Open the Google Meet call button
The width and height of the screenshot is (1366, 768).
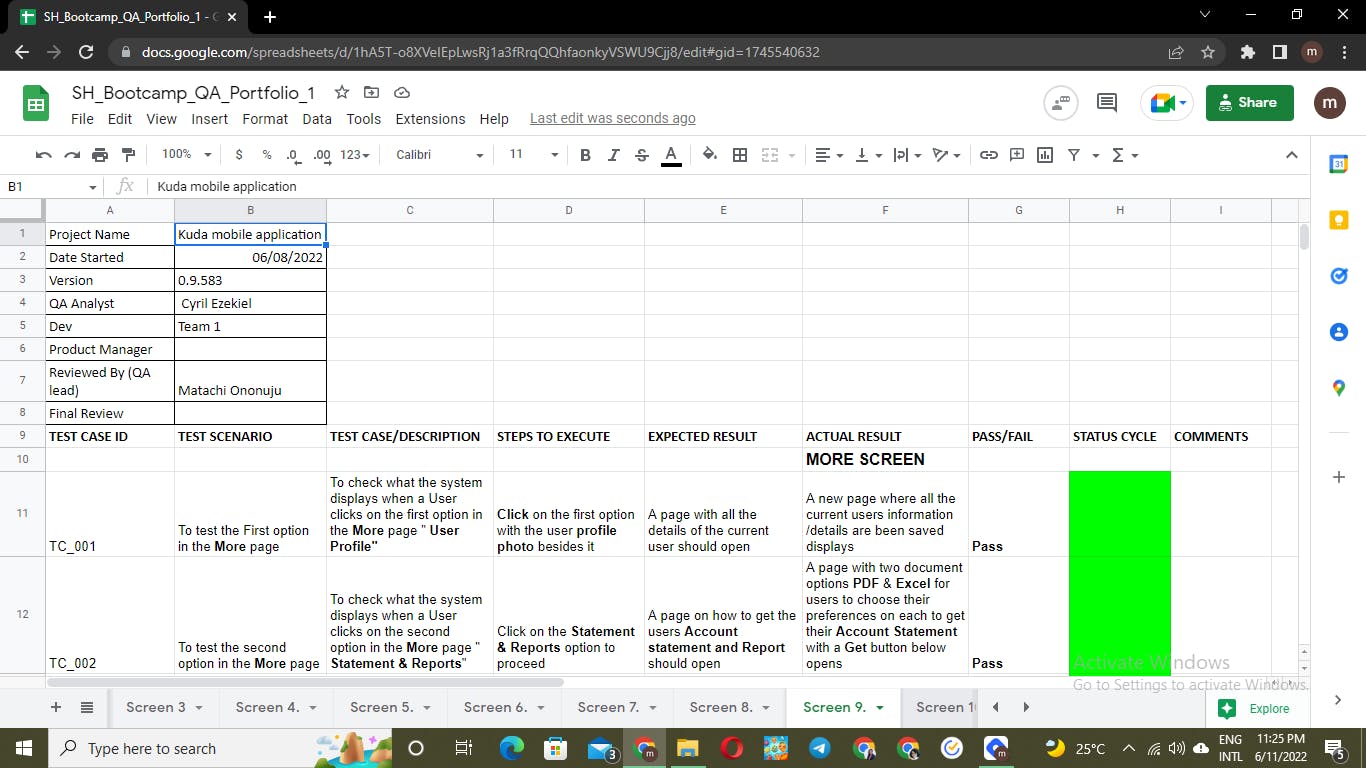(1168, 102)
